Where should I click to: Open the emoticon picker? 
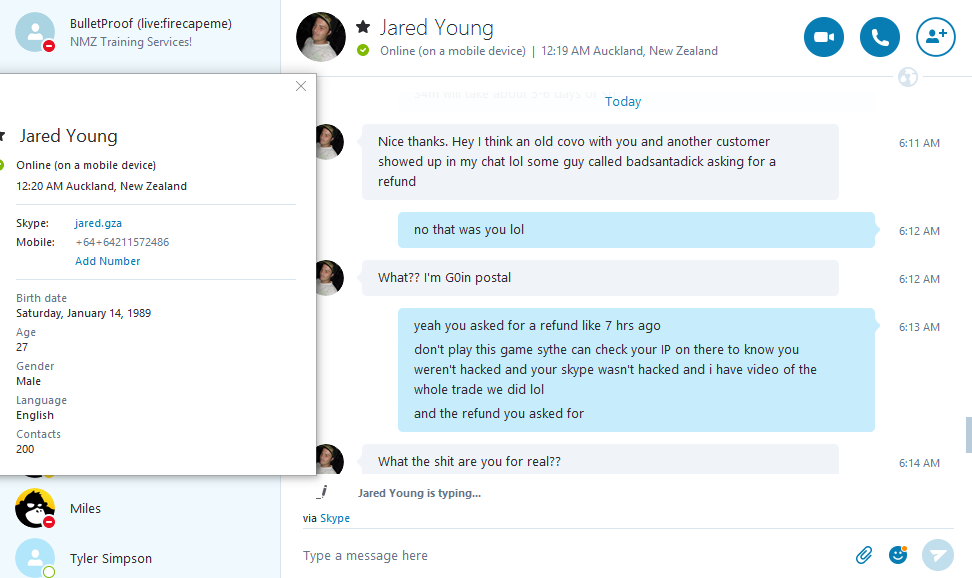[x=897, y=554]
